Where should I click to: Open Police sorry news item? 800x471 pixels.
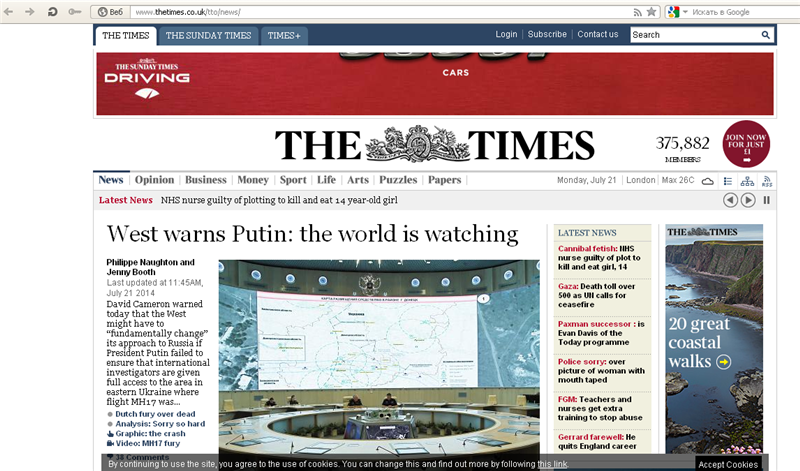pyautogui.click(x=601, y=371)
